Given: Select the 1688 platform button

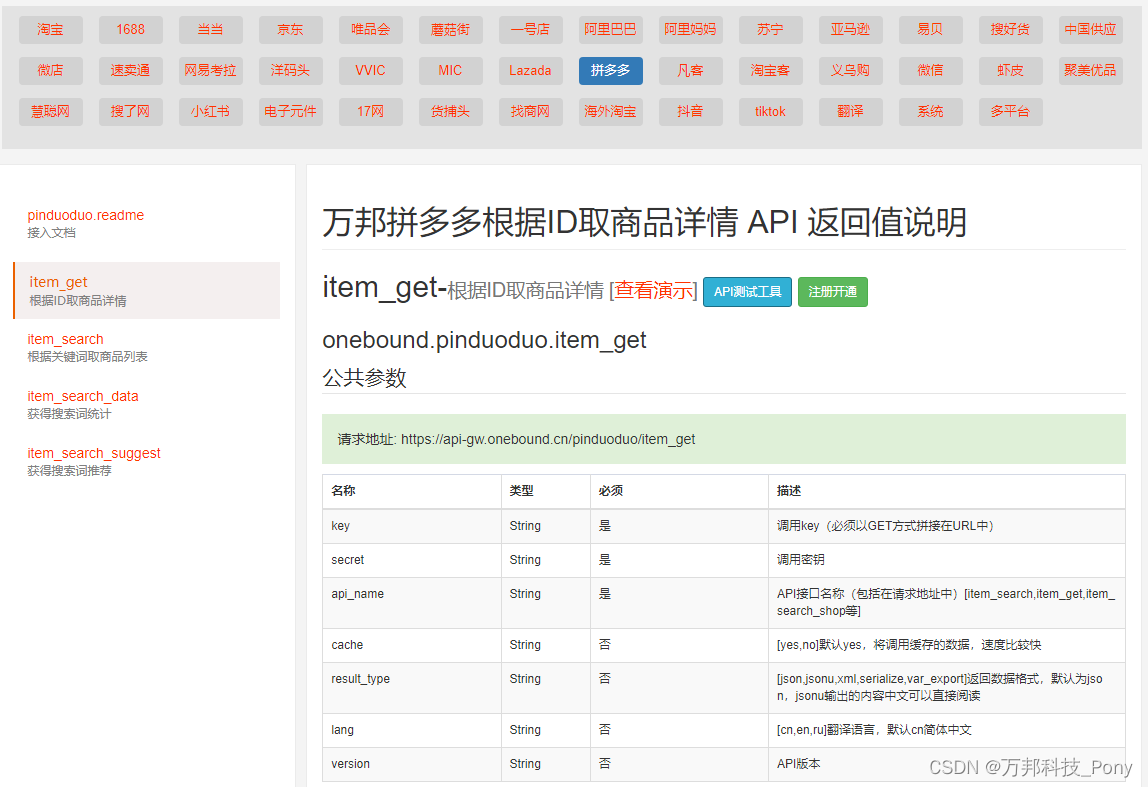Looking at the screenshot, I should pyautogui.click(x=130, y=29).
